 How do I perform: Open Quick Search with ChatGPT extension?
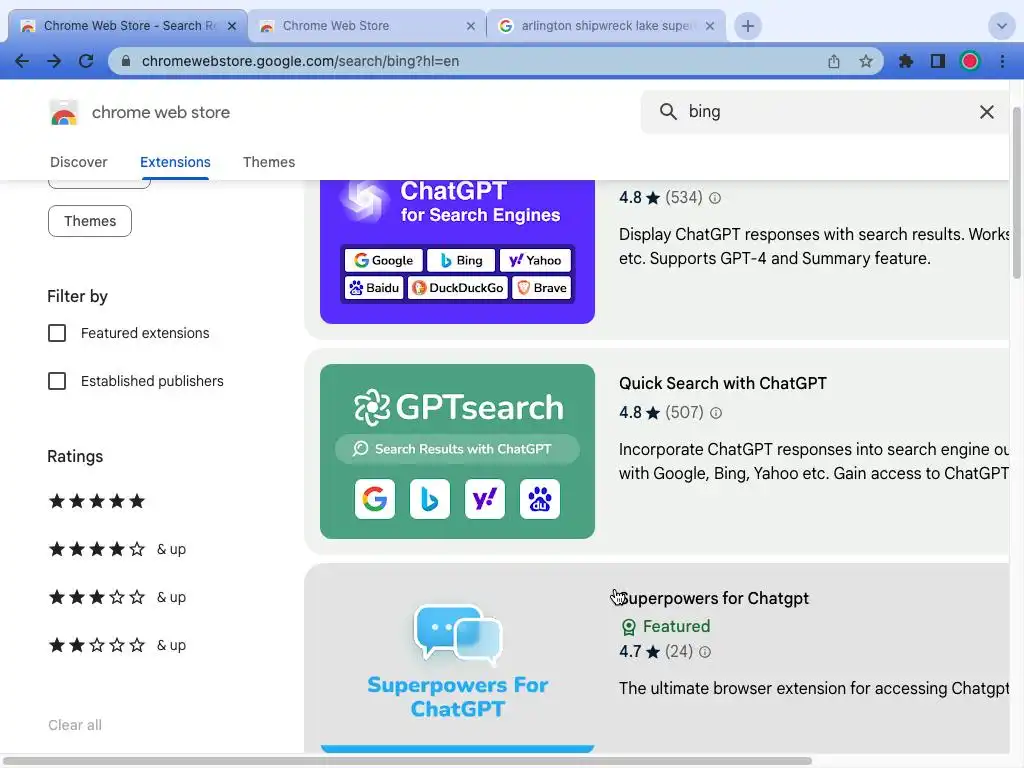point(722,383)
